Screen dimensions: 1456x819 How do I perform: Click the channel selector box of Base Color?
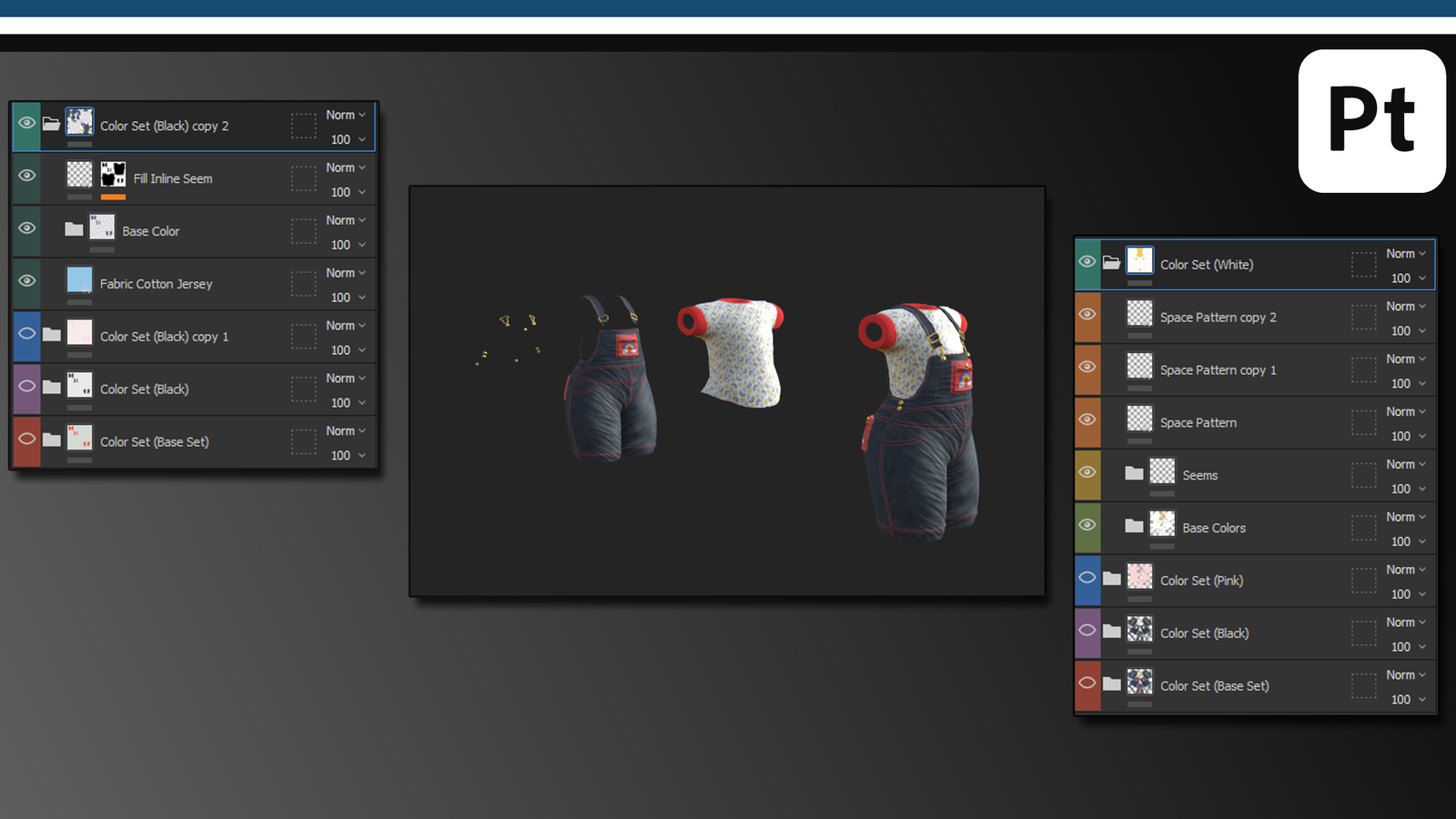tap(303, 231)
